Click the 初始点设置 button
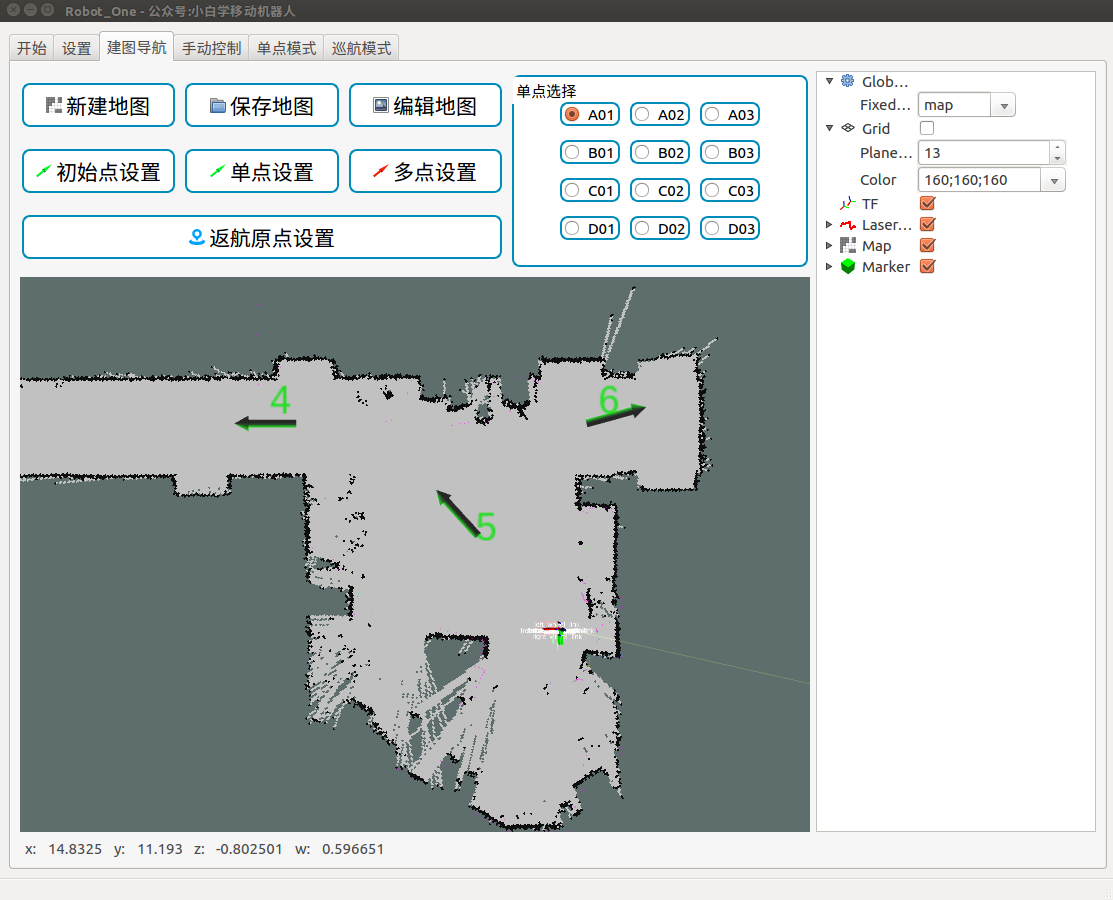Screen dimensions: 1113x900 (98, 171)
